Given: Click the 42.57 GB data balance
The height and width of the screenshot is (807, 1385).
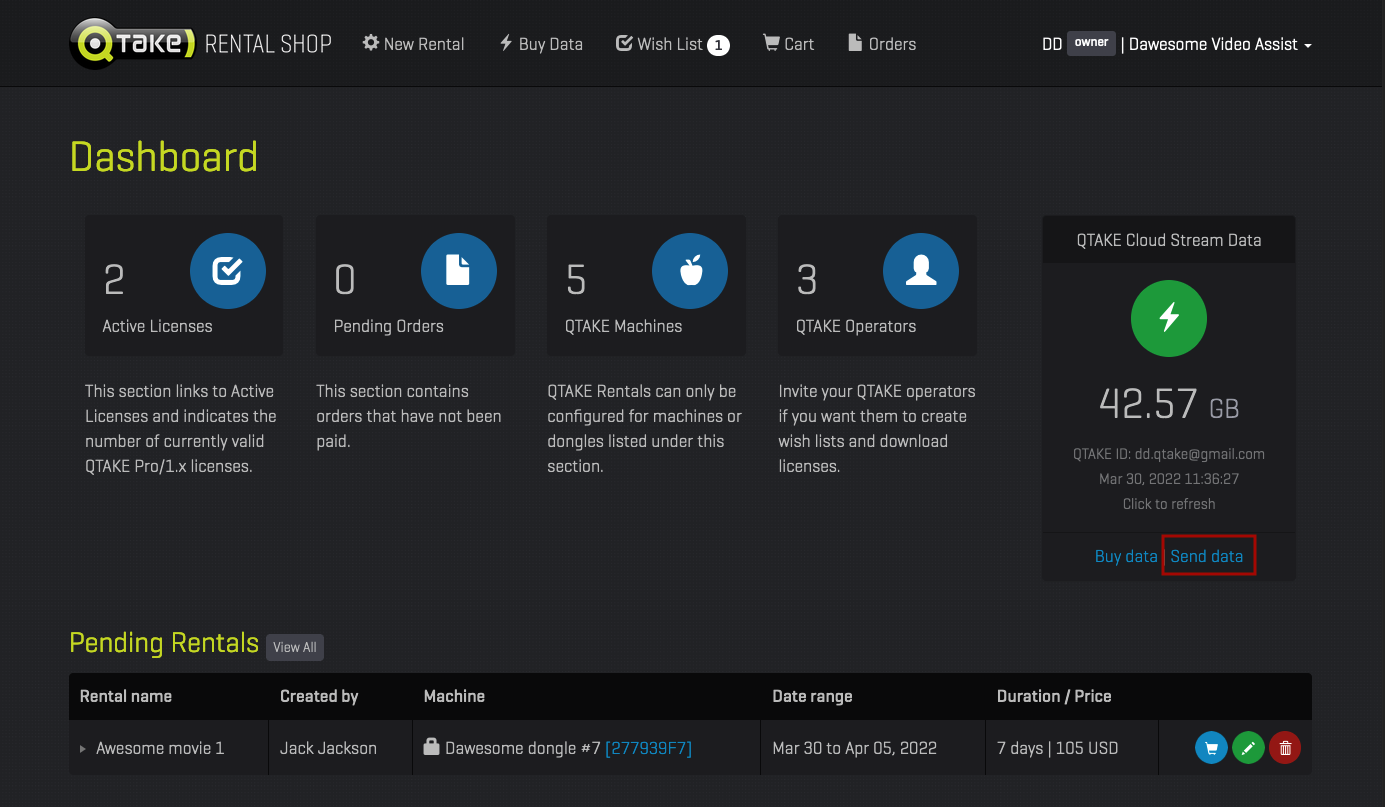Looking at the screenshot, I should pos(1169,404).
